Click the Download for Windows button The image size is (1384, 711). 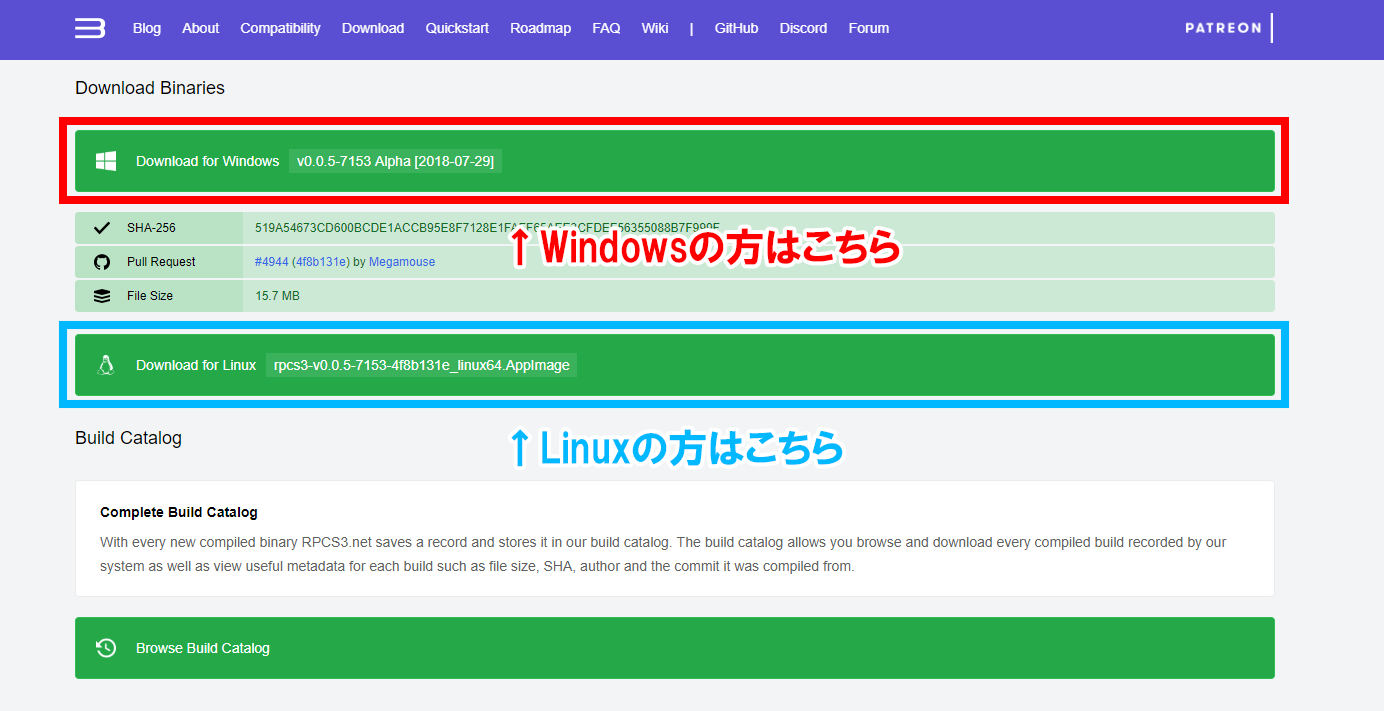[x=675, y=161]
